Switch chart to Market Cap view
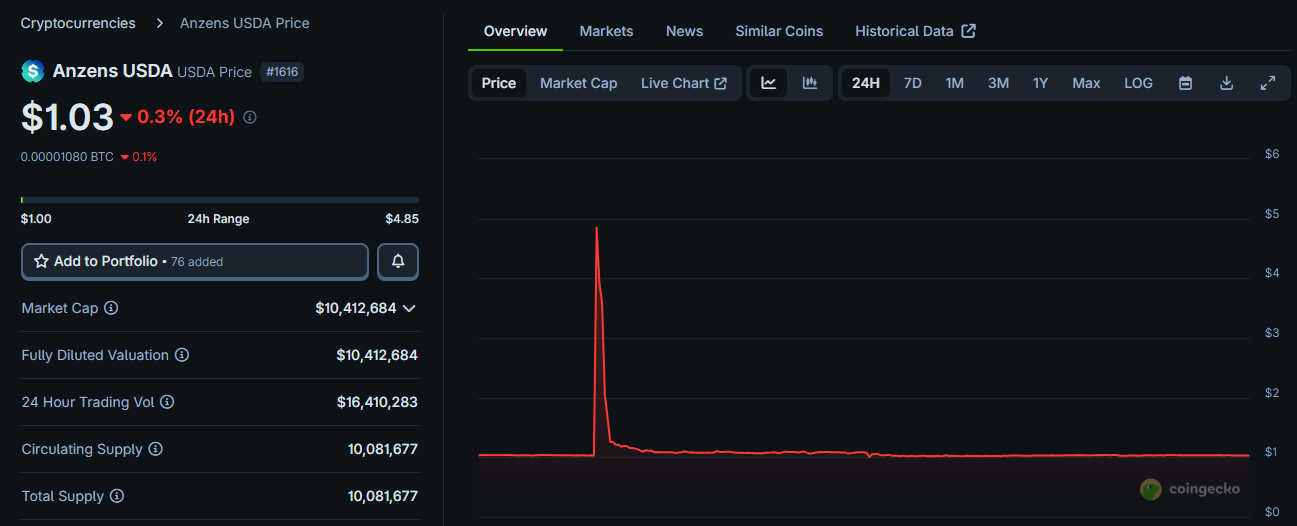This screenshot has height=526, width=1297. [578, 83]
